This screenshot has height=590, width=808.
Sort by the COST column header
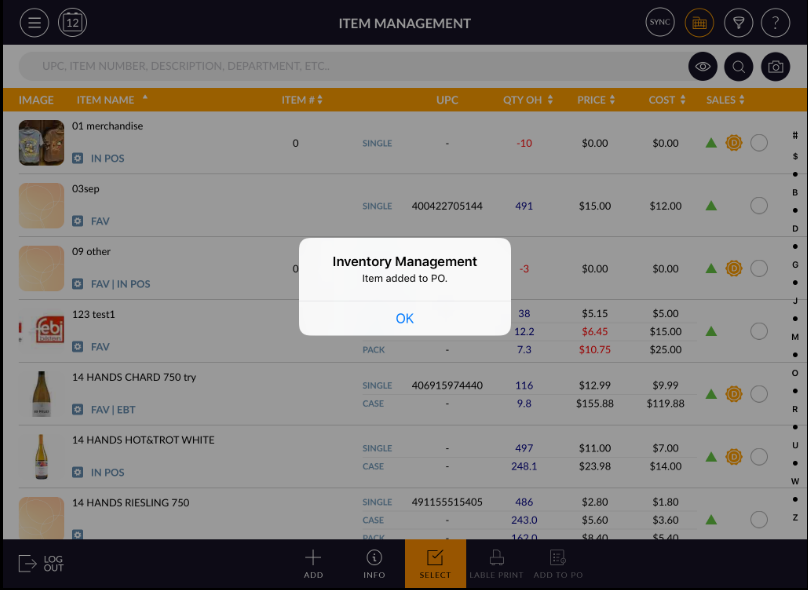667,100
